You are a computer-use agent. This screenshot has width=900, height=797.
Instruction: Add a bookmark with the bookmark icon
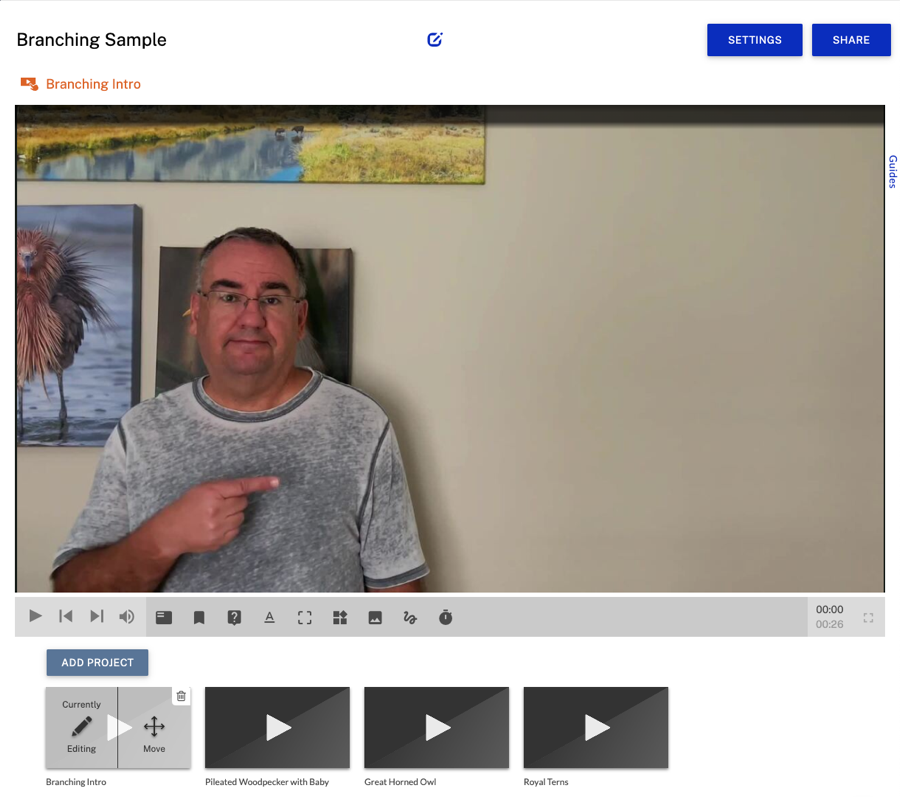click(x=199, y=618)
